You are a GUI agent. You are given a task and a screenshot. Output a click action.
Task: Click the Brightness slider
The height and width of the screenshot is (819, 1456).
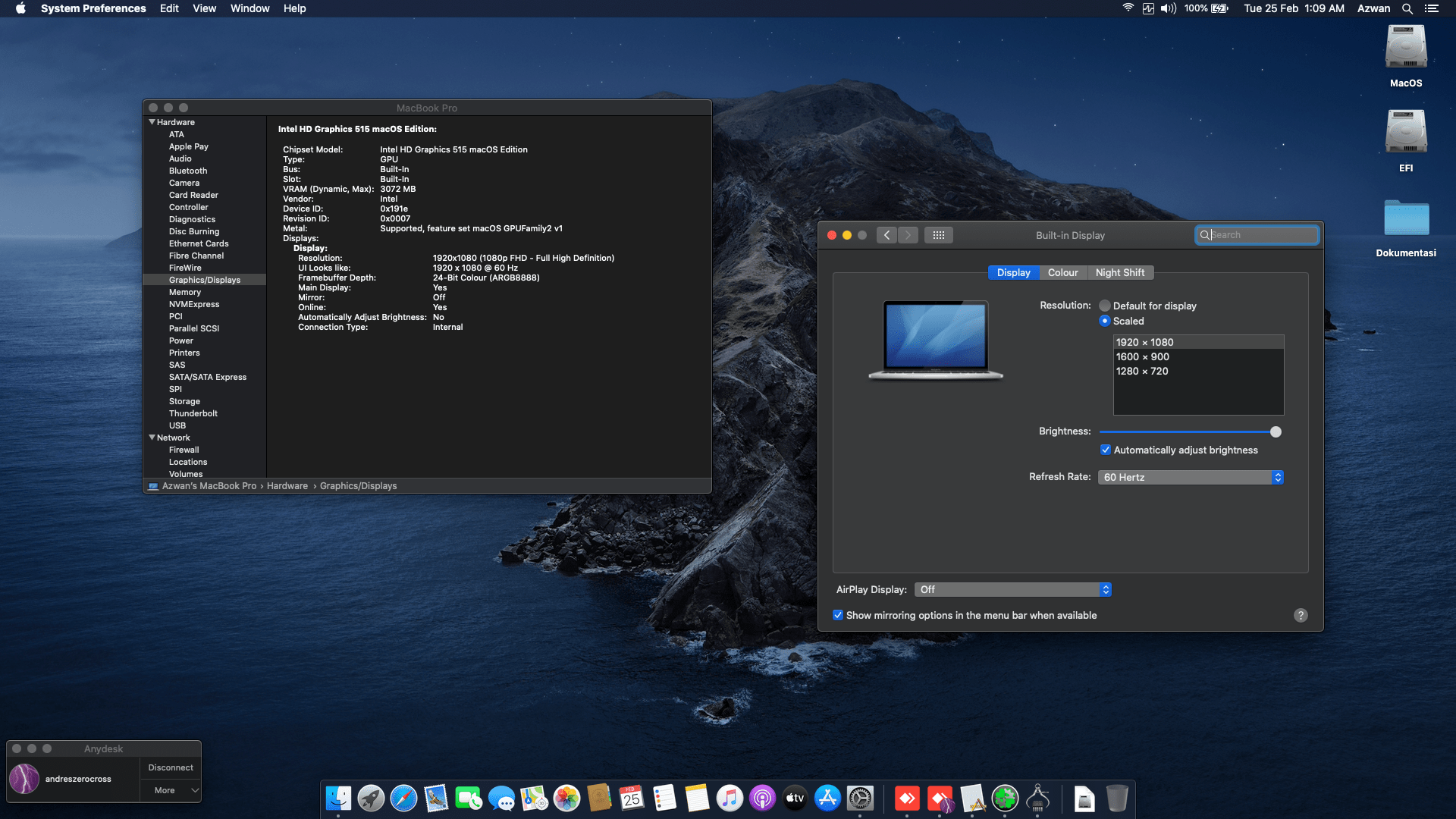click(1191, 431)
